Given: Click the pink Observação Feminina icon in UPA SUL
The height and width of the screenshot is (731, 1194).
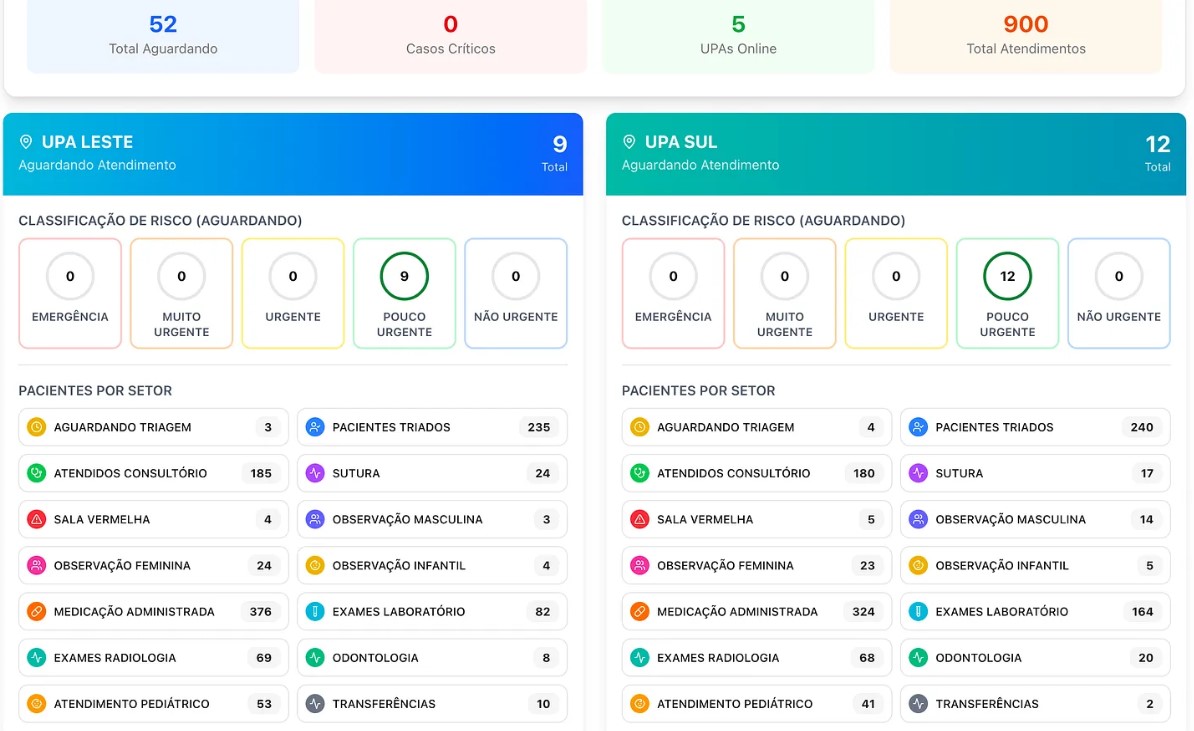Looking at the screenshot, I should click(x=640, y=565).
